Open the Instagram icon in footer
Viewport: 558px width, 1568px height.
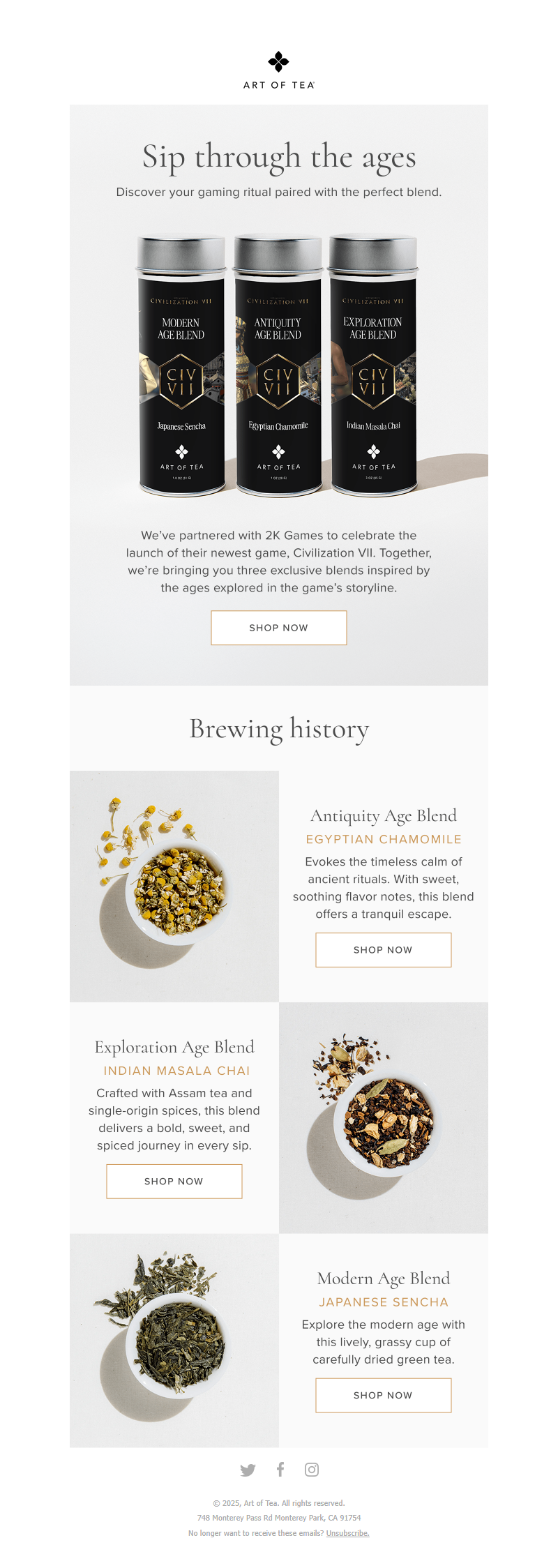[312, 1470]
